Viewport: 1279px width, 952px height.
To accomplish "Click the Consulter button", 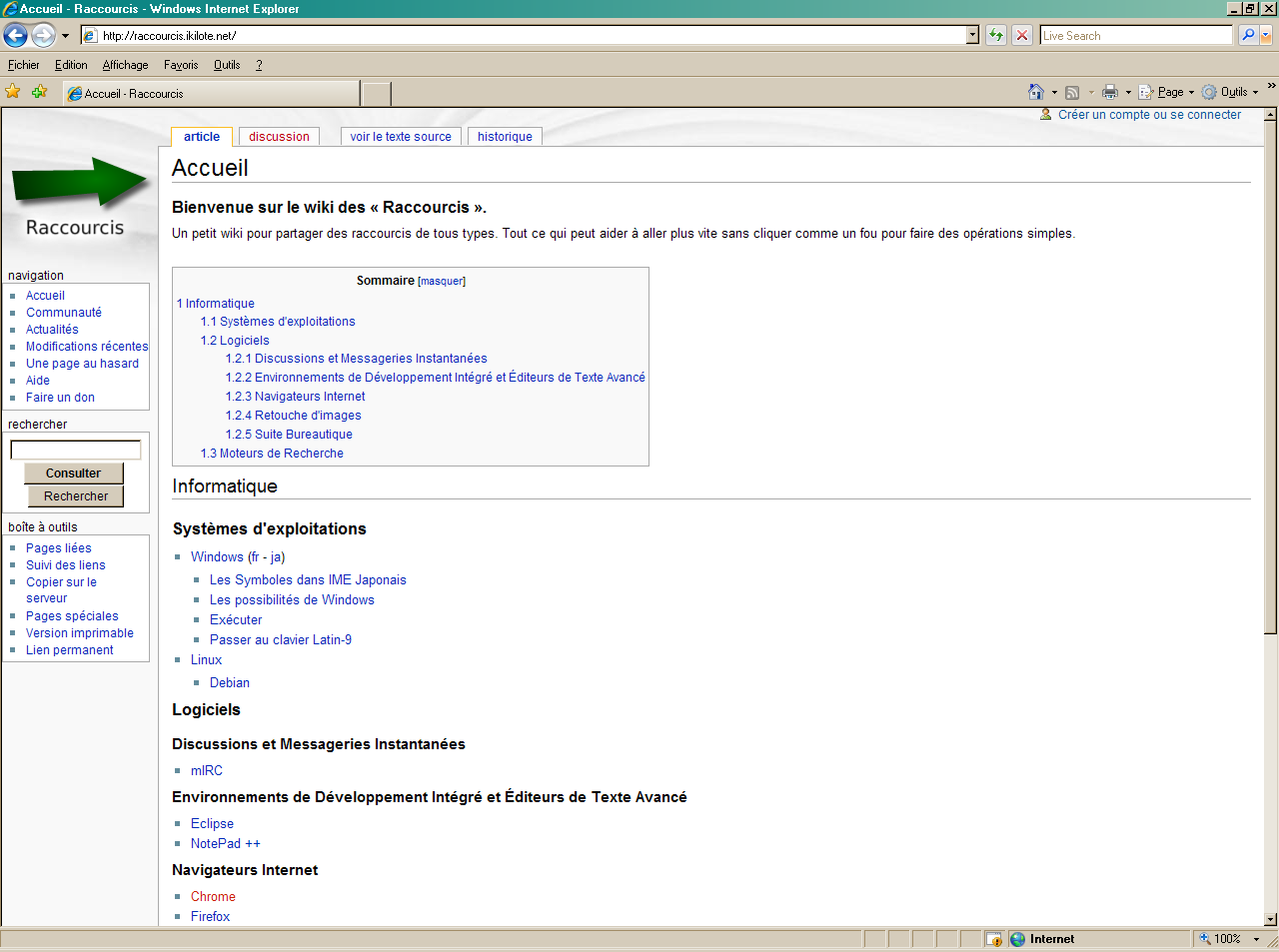I will pyautogui.click(x=74, y=474).
